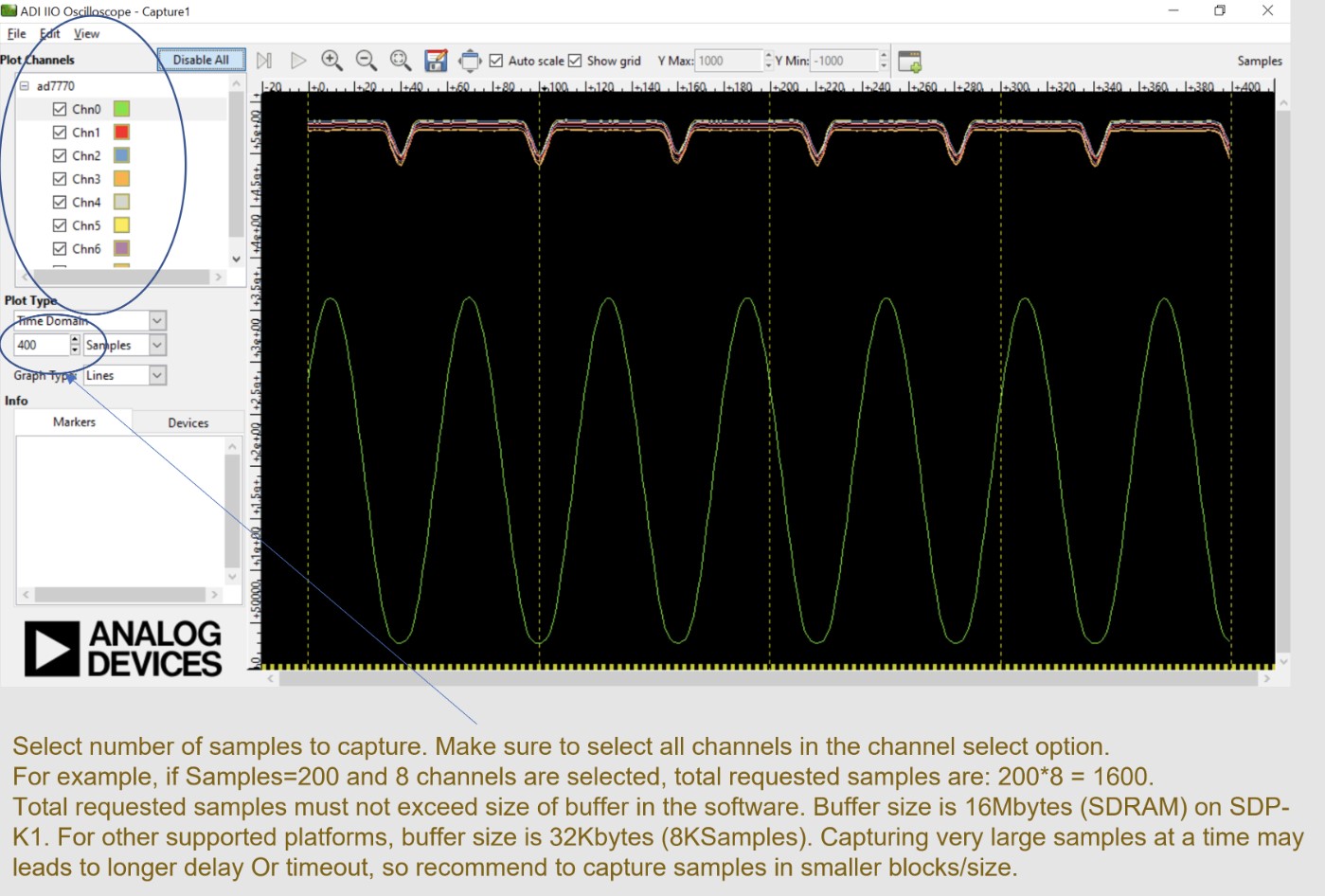Switch to the Devices tab
1325x896 pixels.
188,421
